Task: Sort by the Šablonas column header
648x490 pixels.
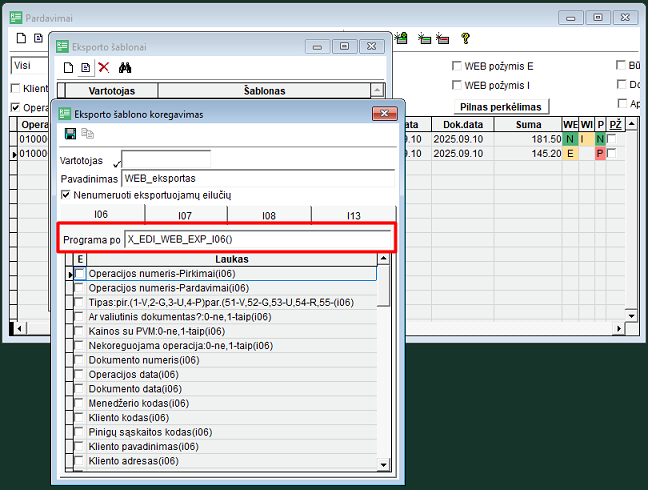Action: [264, 91]
